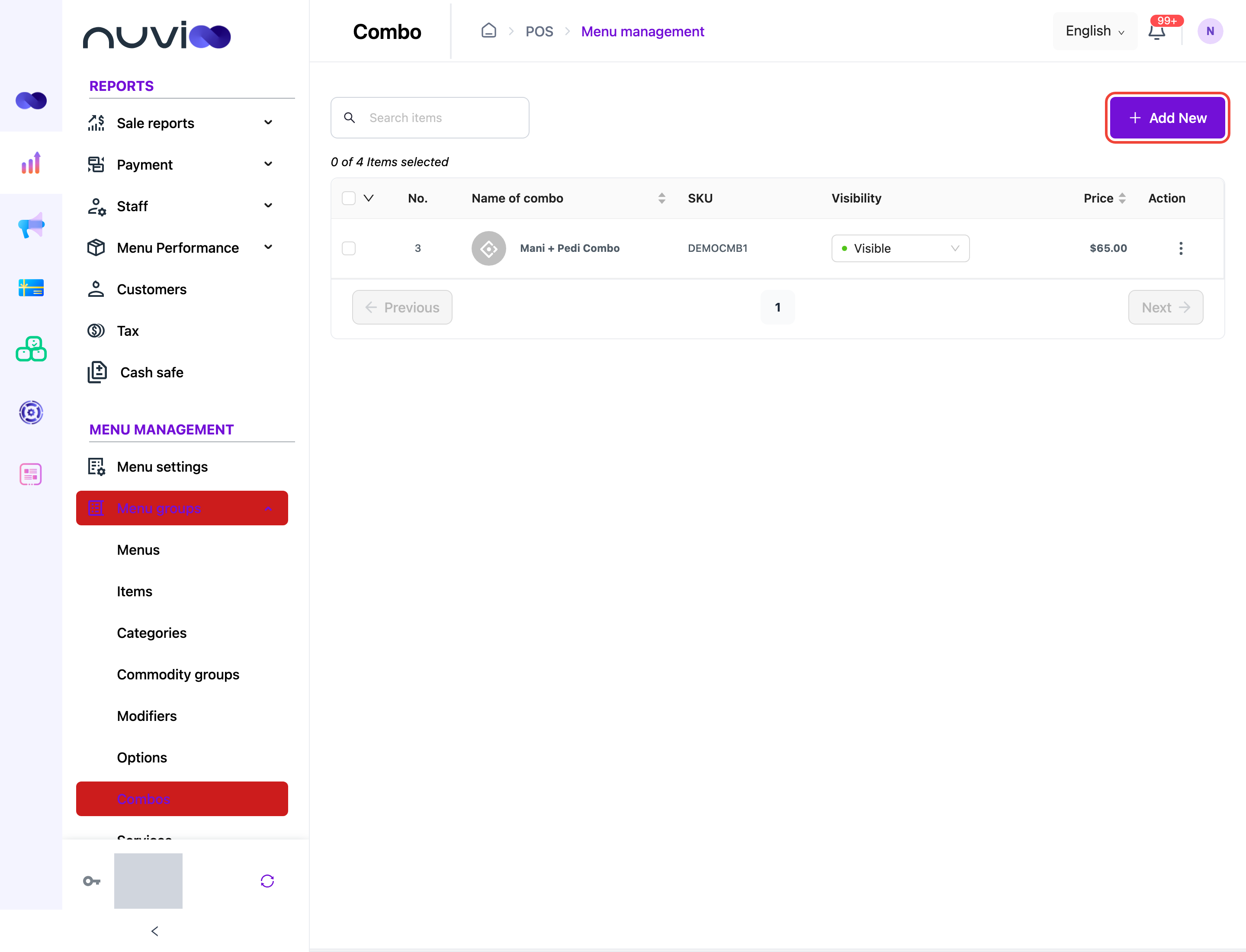Open the Visible visibility dropdown

(x=900, y=248)
